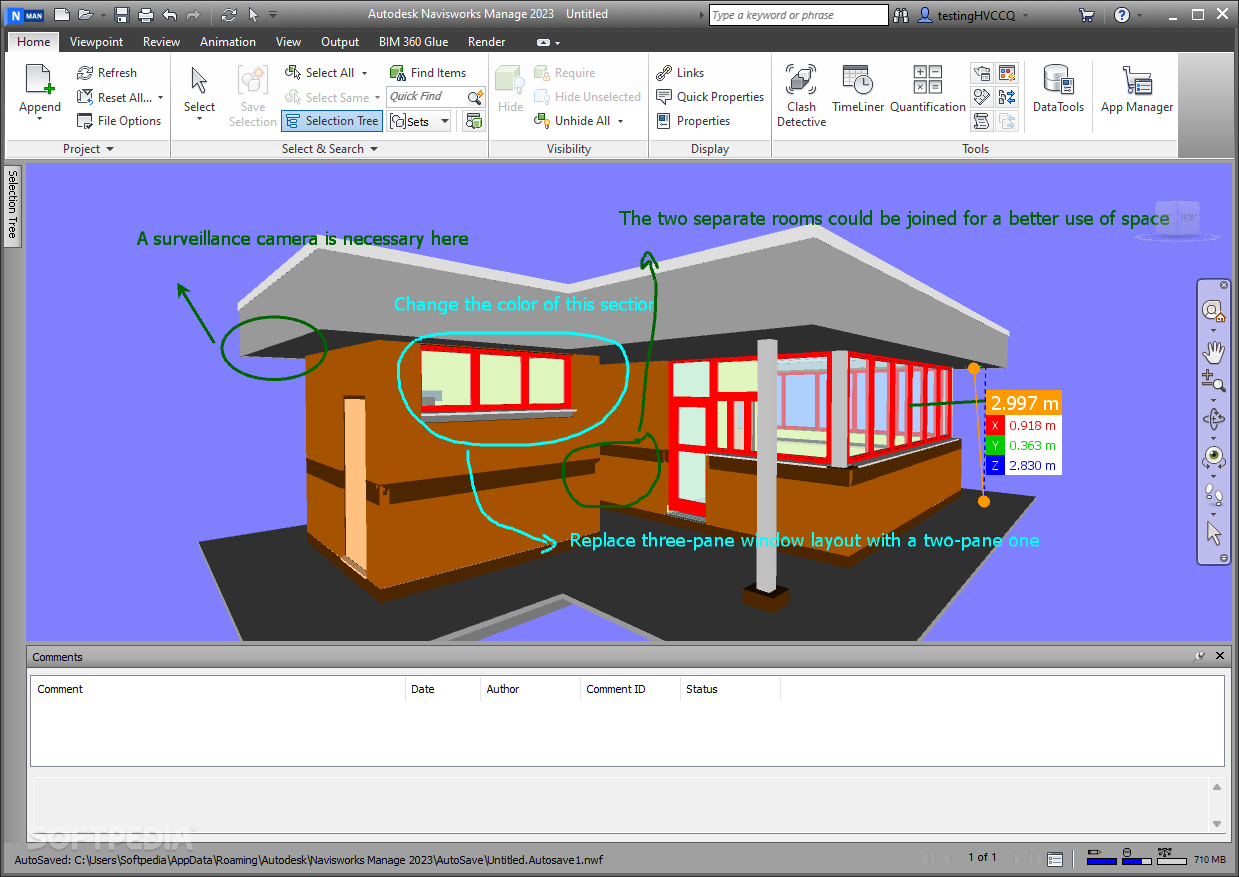The width and height of the screenshot is (1239, 877).
Task: Open the Output ribbon tab
Action: pos(340,42)
